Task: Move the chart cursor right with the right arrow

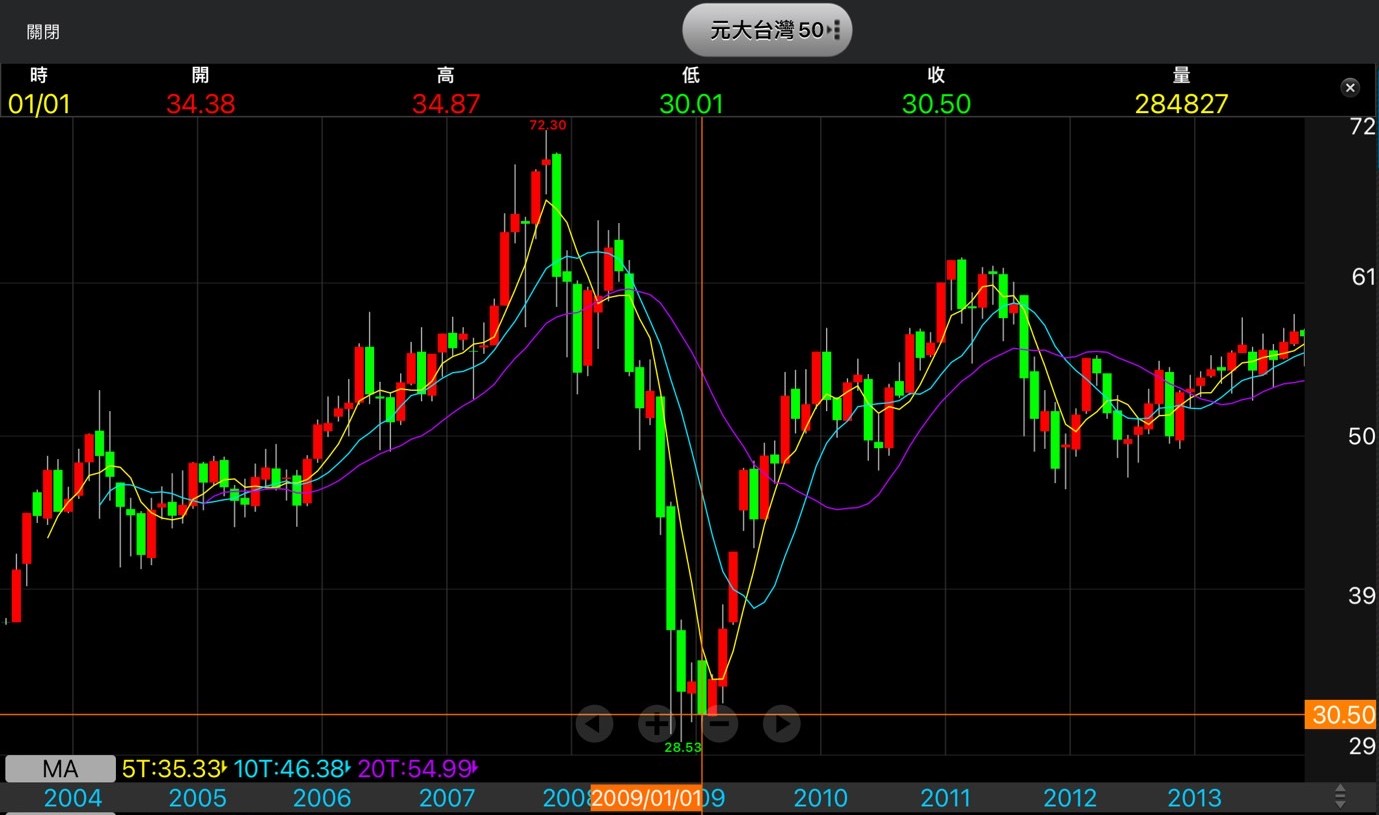Action: 782,723
